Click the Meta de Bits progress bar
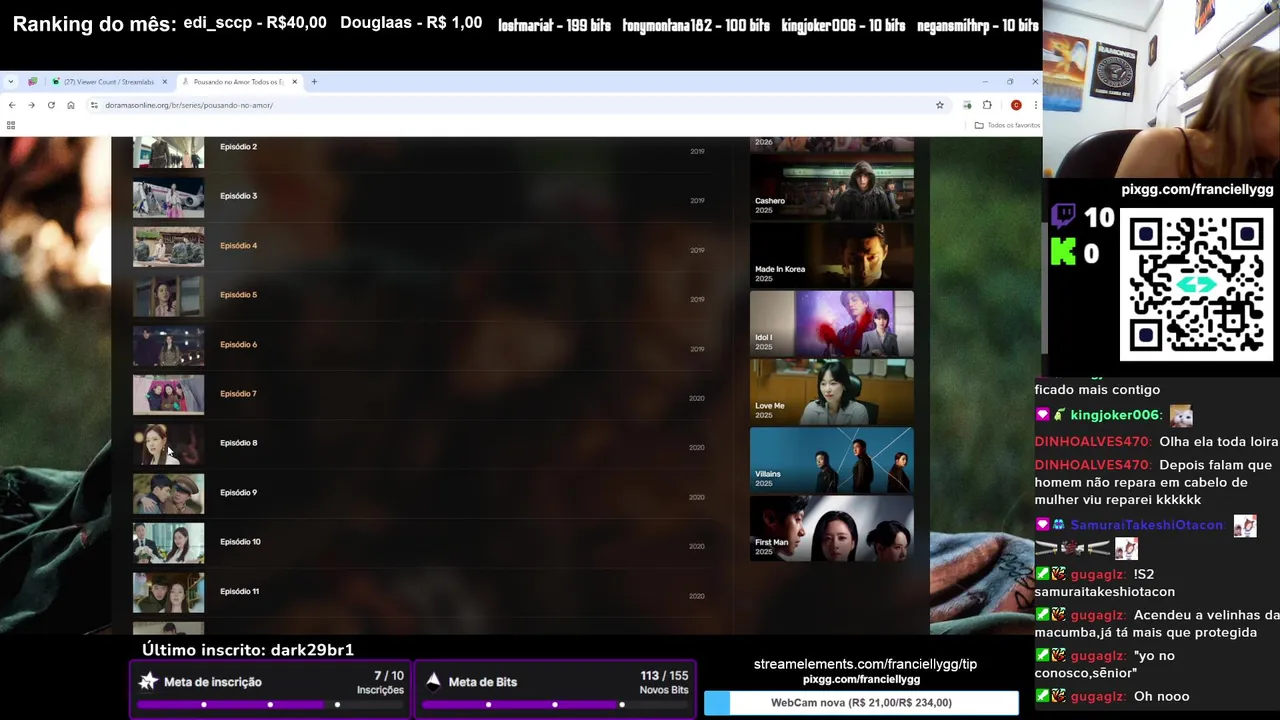1280x720 pixels. point(555,705)
